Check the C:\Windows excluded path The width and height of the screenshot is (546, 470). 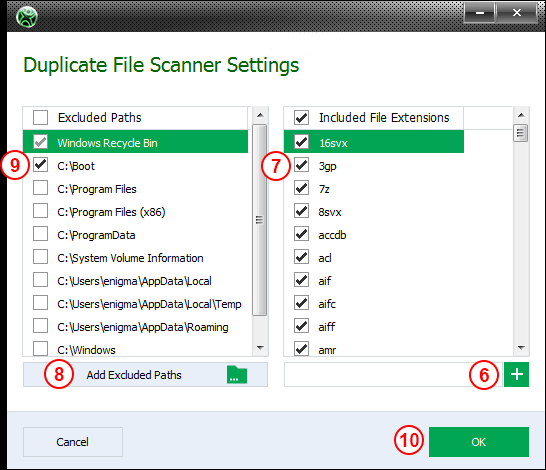pos(40,348)
